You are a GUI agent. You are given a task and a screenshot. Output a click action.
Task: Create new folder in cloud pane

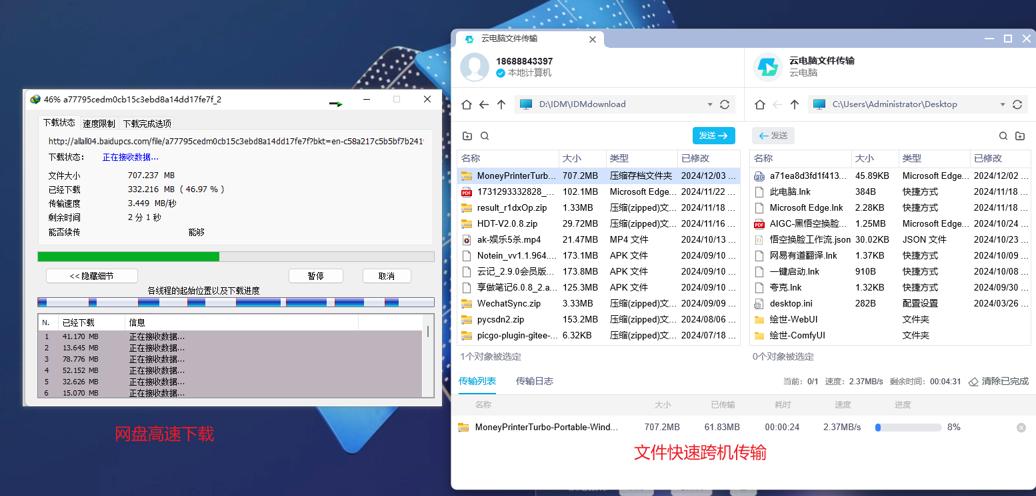coord(1020,136)
